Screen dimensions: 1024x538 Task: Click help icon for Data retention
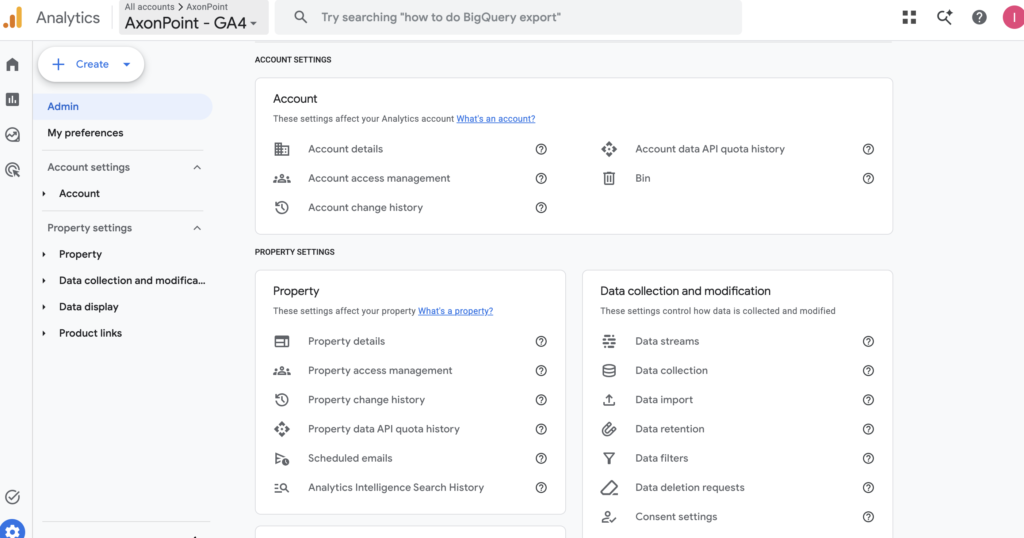tap(868, 429)
